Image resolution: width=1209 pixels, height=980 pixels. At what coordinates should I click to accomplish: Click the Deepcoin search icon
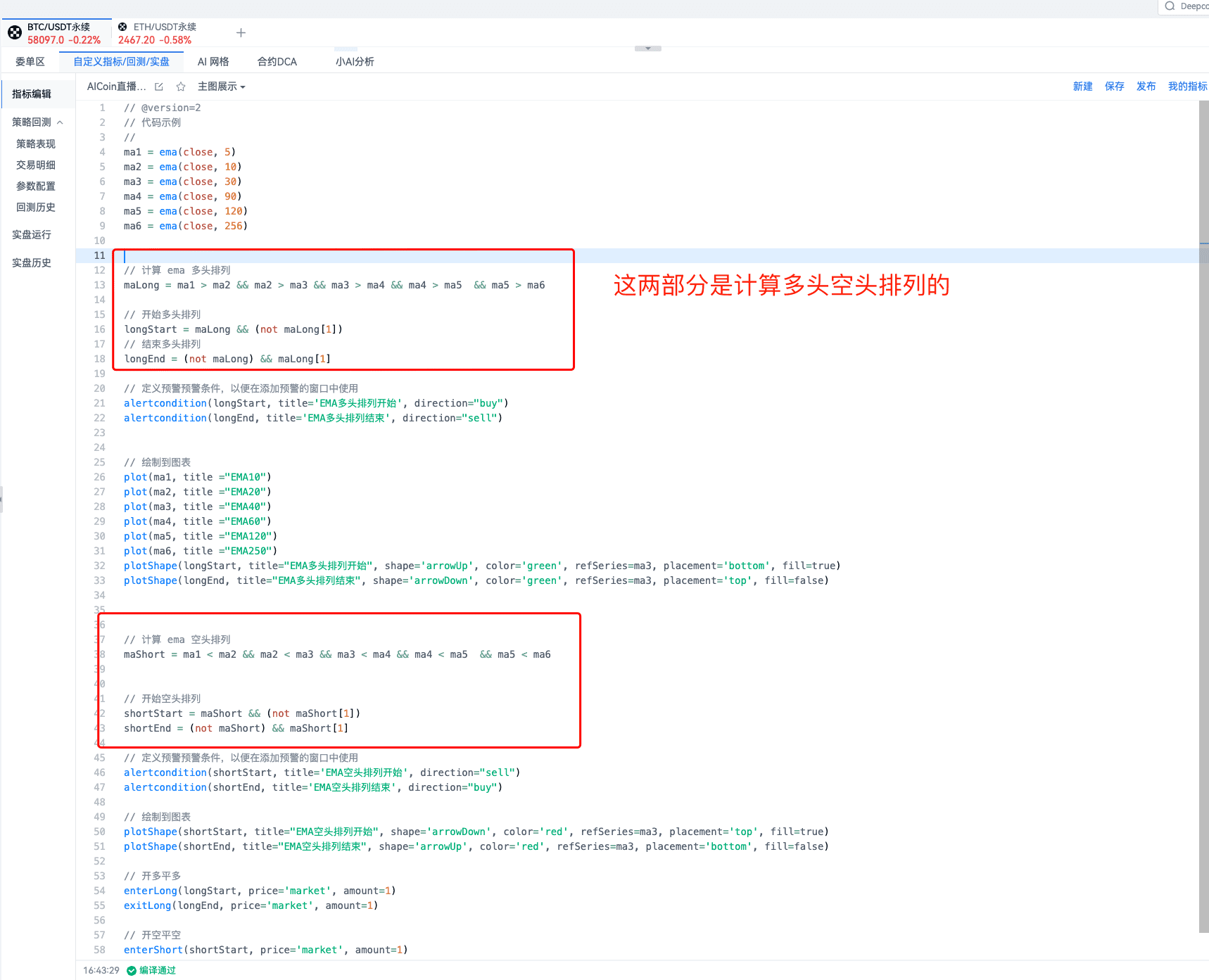[x=1170, y=6]
